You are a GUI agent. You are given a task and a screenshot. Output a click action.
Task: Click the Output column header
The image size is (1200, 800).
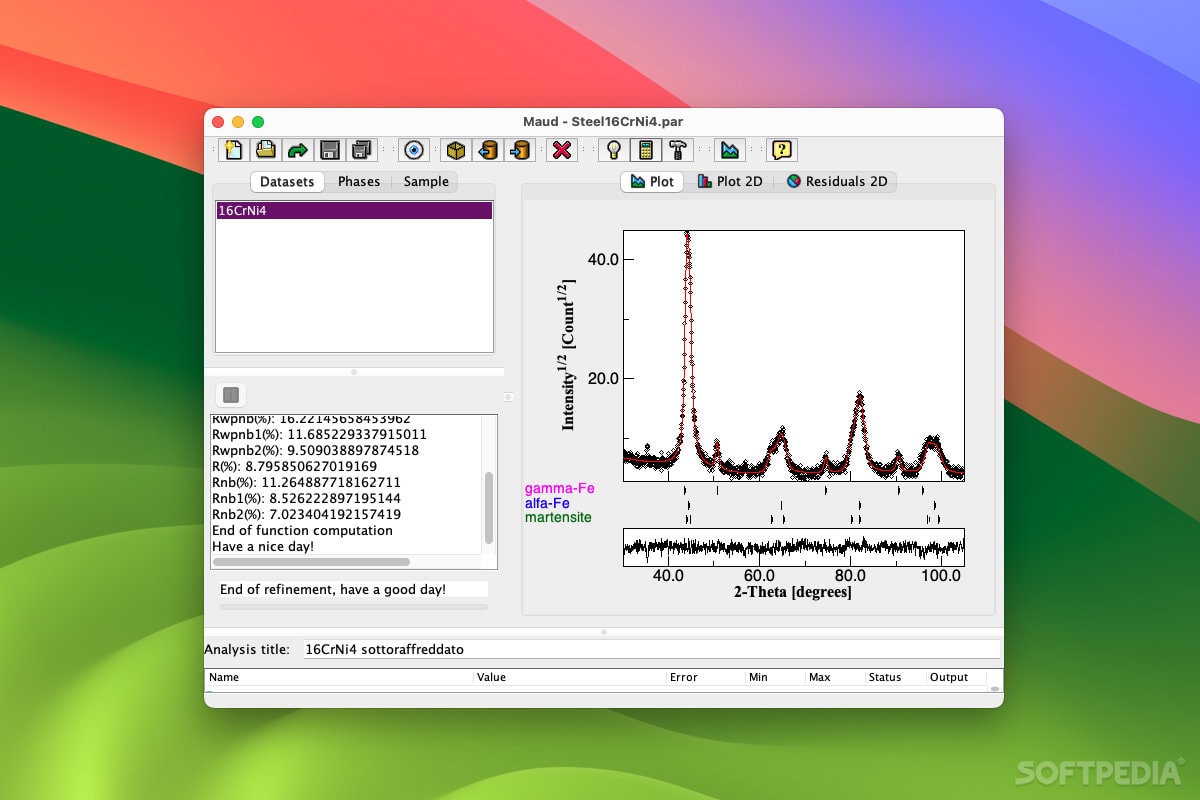click(956, 677)
